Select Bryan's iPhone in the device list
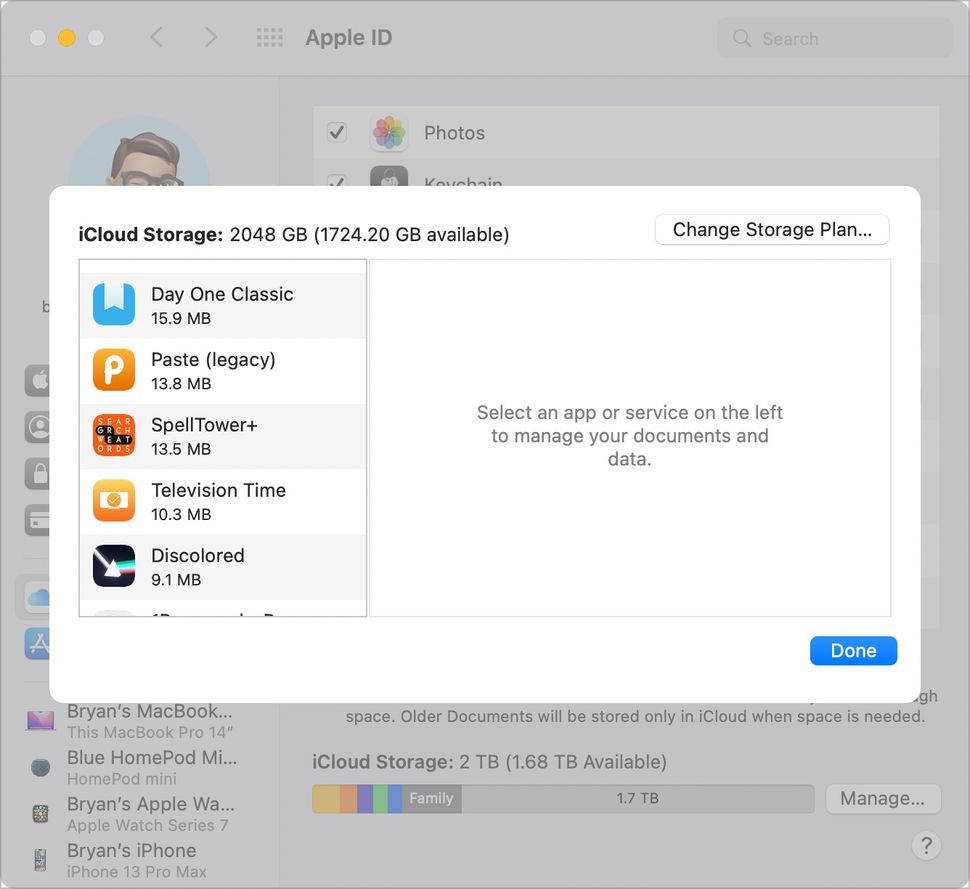Image resolution: width=970 pixels, height=889 pixels. 132,858
